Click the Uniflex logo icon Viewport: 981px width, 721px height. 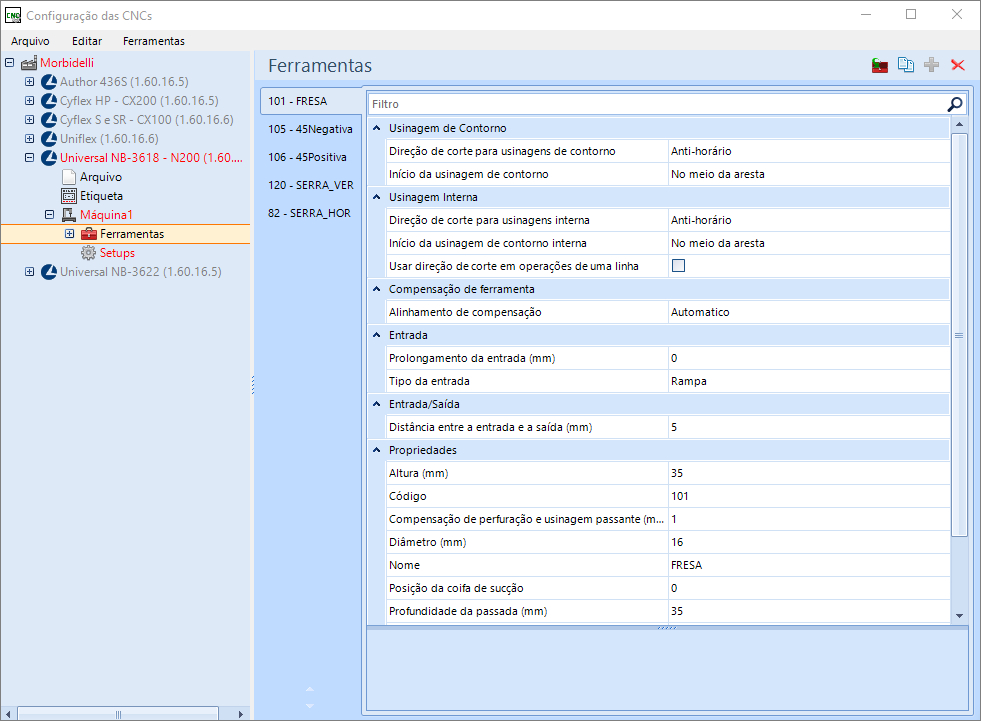coord(49,139)
